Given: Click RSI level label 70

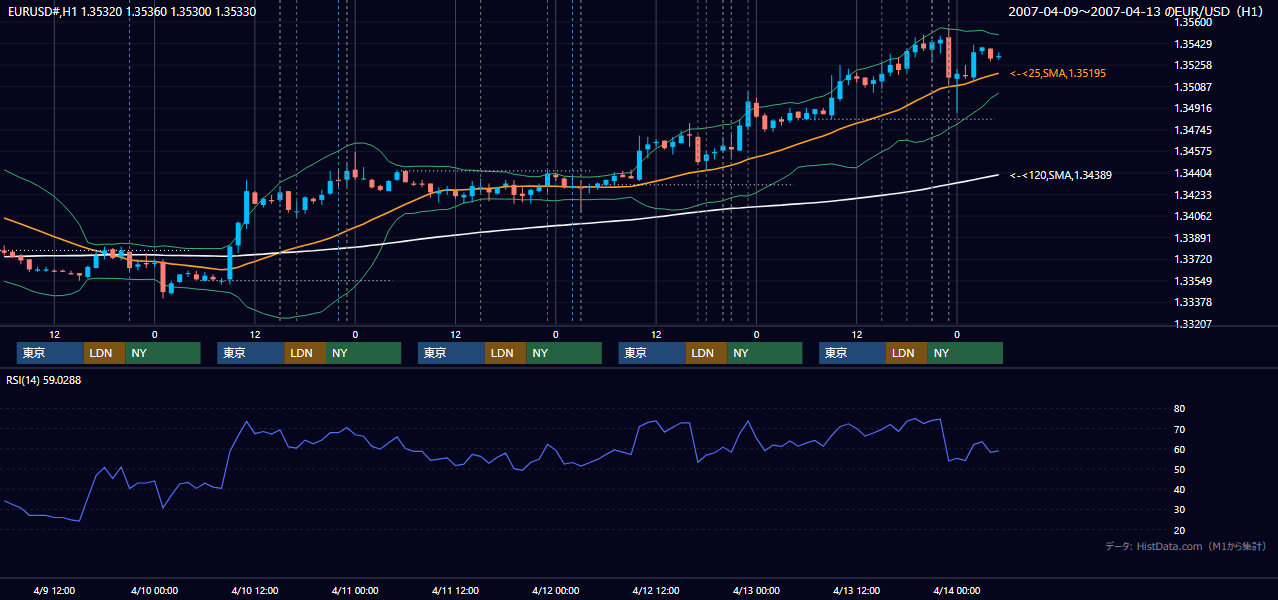Looking at the screenshot, I should pyautogui.click(x=1179, y=429).
